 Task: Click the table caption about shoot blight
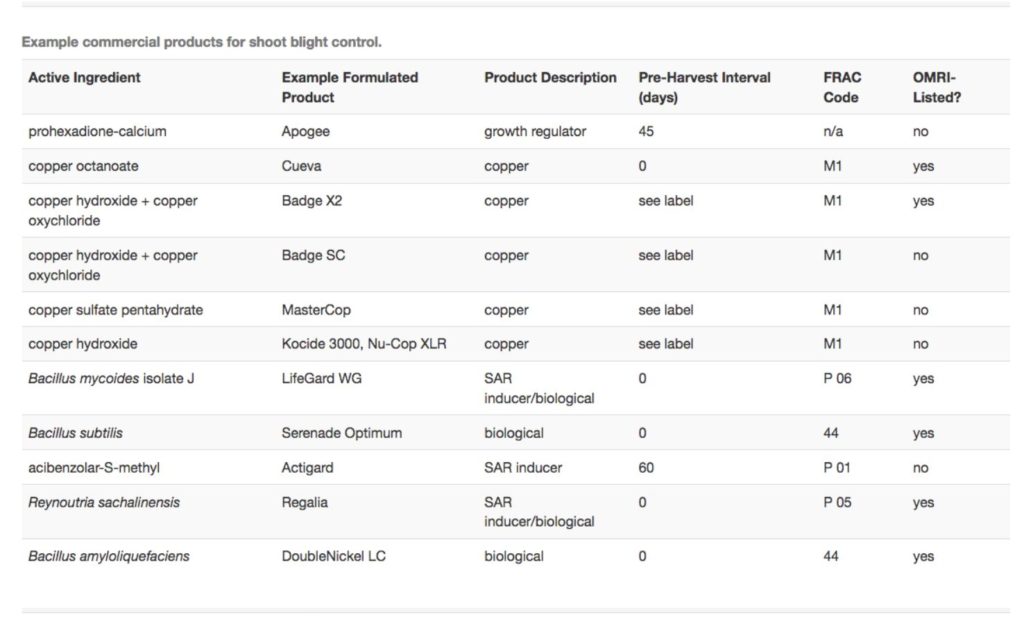point(202,42)
